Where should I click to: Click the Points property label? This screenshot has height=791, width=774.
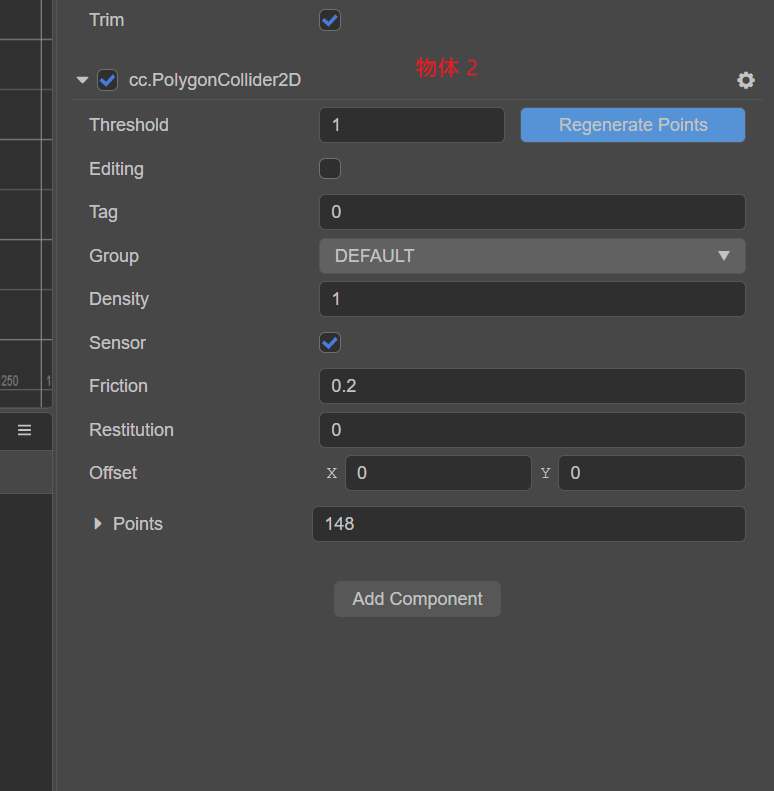coord(138,524)
